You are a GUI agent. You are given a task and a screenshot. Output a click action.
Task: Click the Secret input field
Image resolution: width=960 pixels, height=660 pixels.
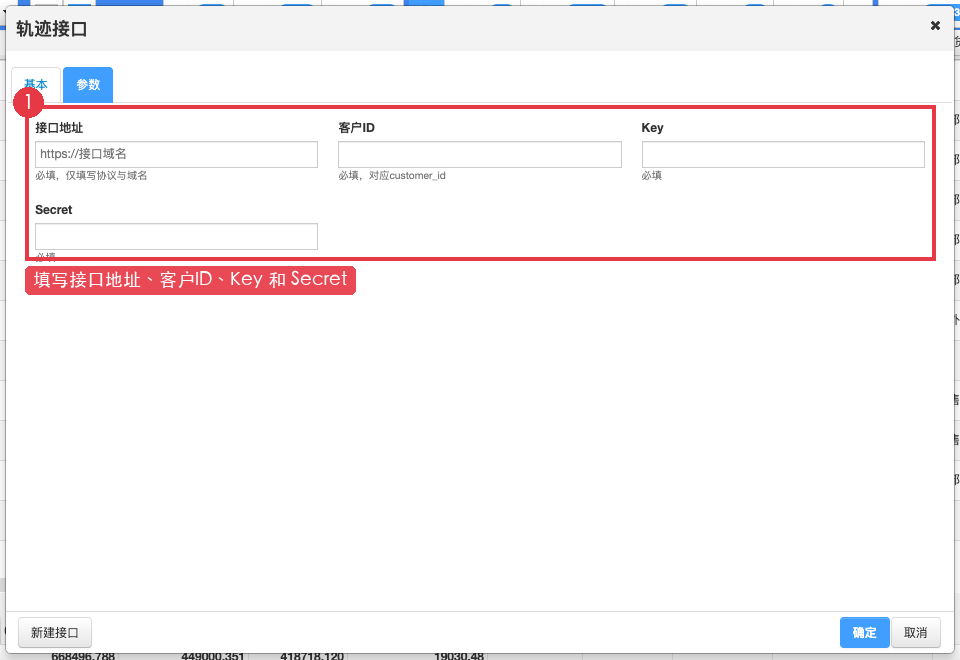(x=176, y=236)
